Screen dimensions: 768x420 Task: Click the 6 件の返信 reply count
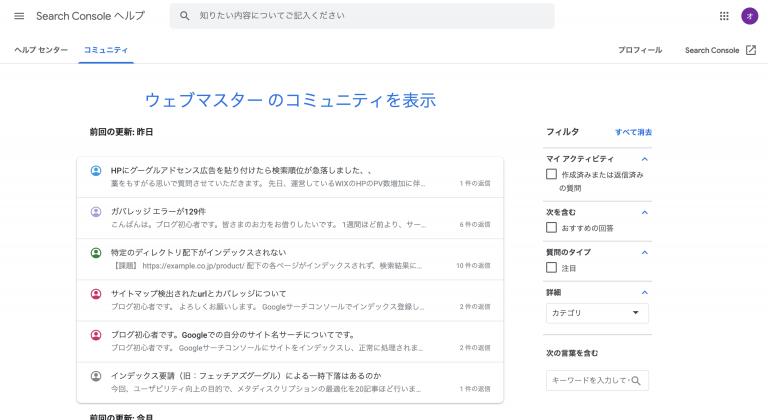click(x=475, y=224)
